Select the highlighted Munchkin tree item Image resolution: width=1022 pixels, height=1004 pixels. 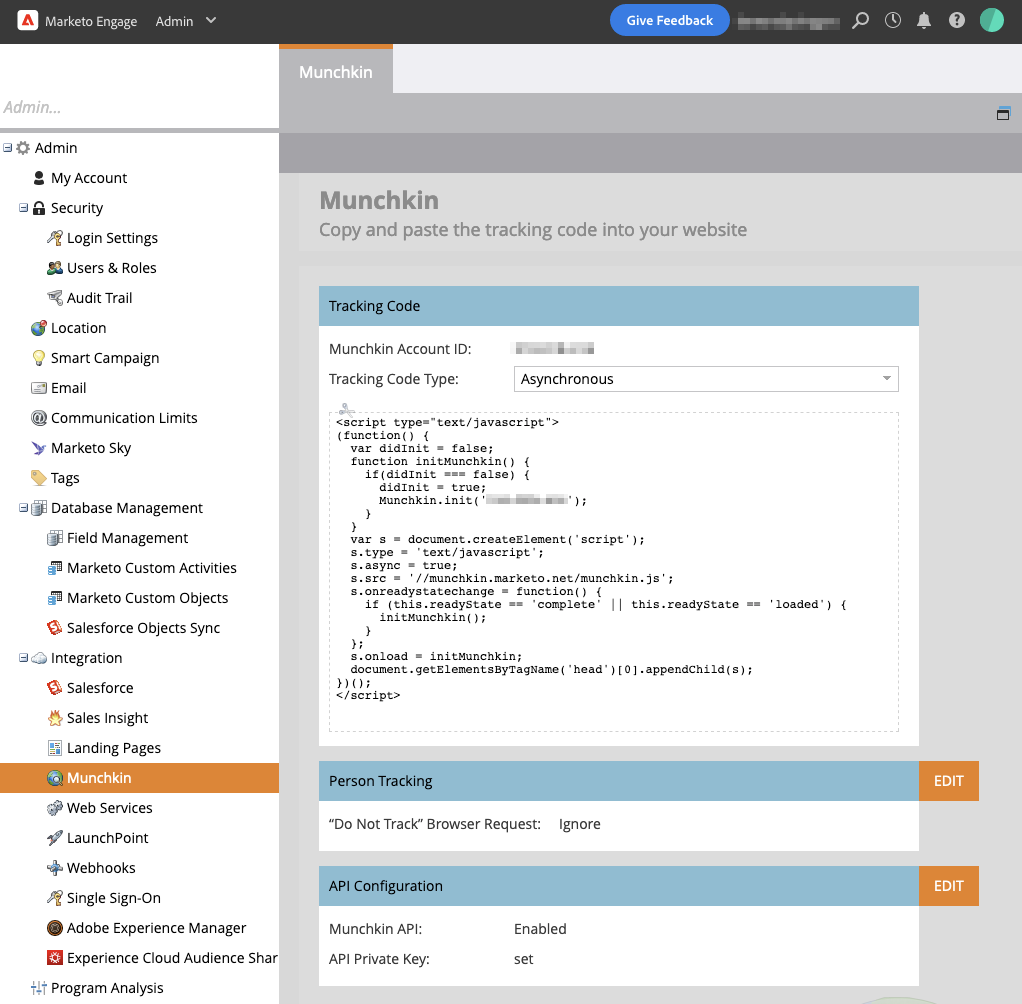click(x=139, y=778)
